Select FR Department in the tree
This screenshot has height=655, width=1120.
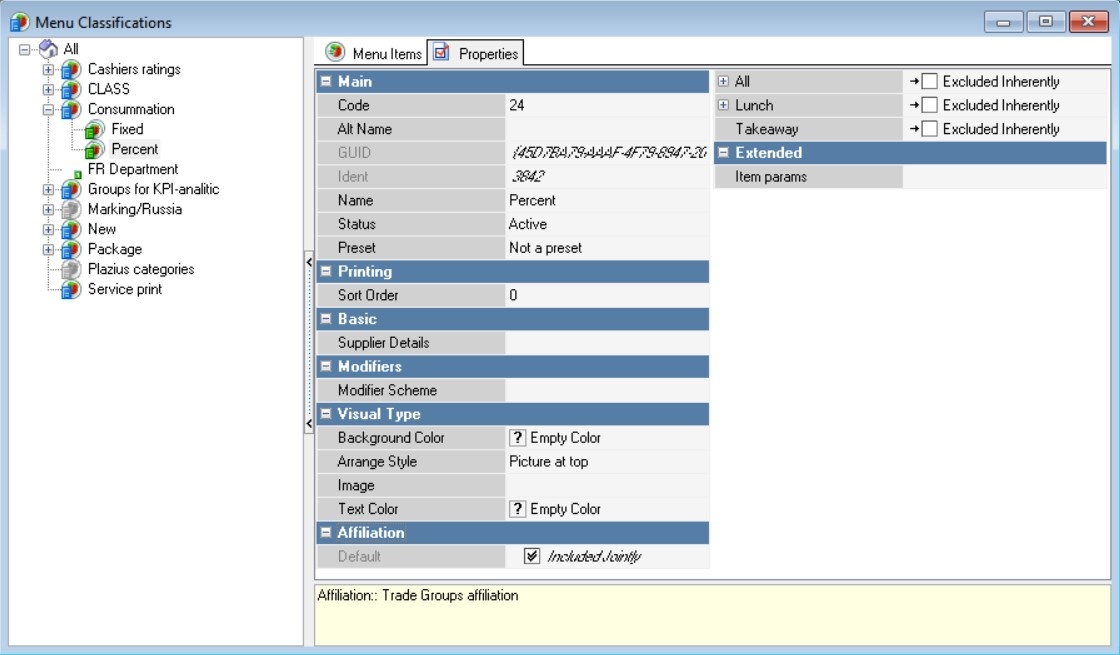[132, 169]
